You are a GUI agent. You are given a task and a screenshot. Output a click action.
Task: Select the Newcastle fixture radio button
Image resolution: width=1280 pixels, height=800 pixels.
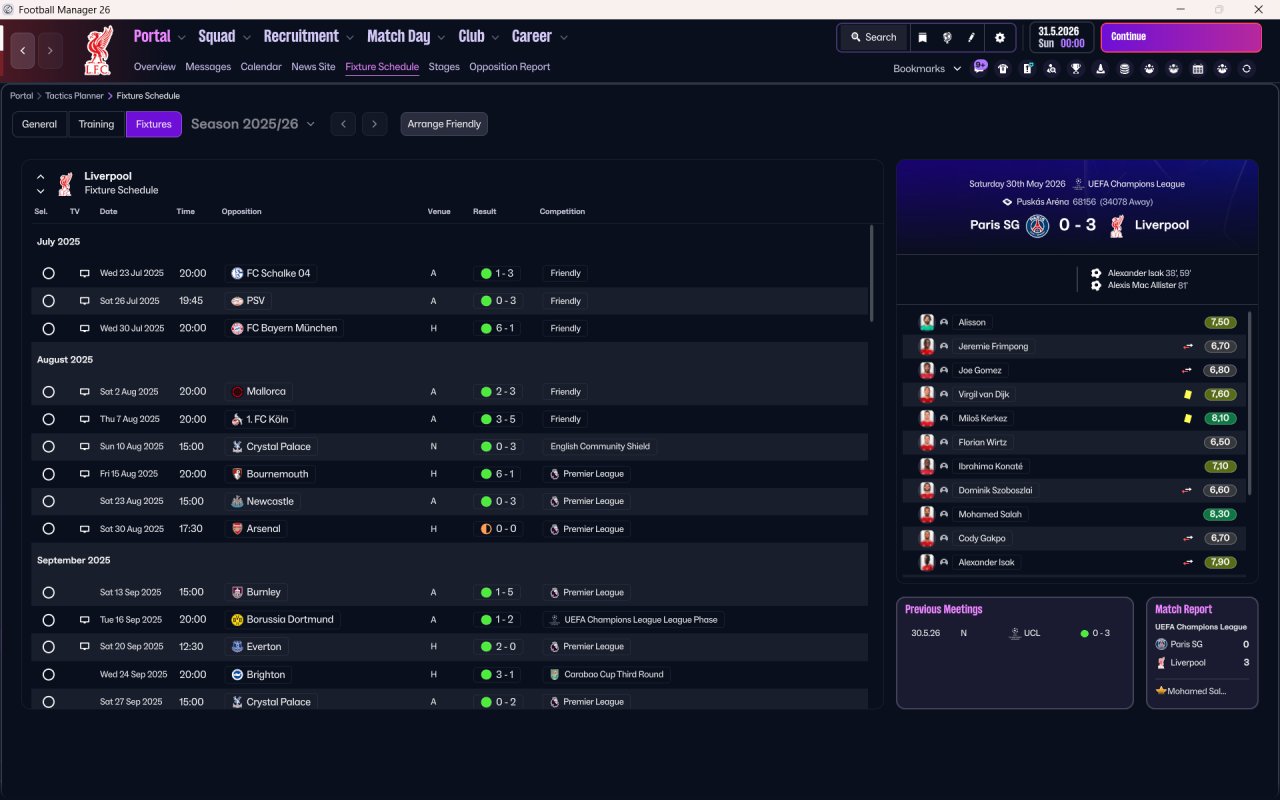coord(48,501)
